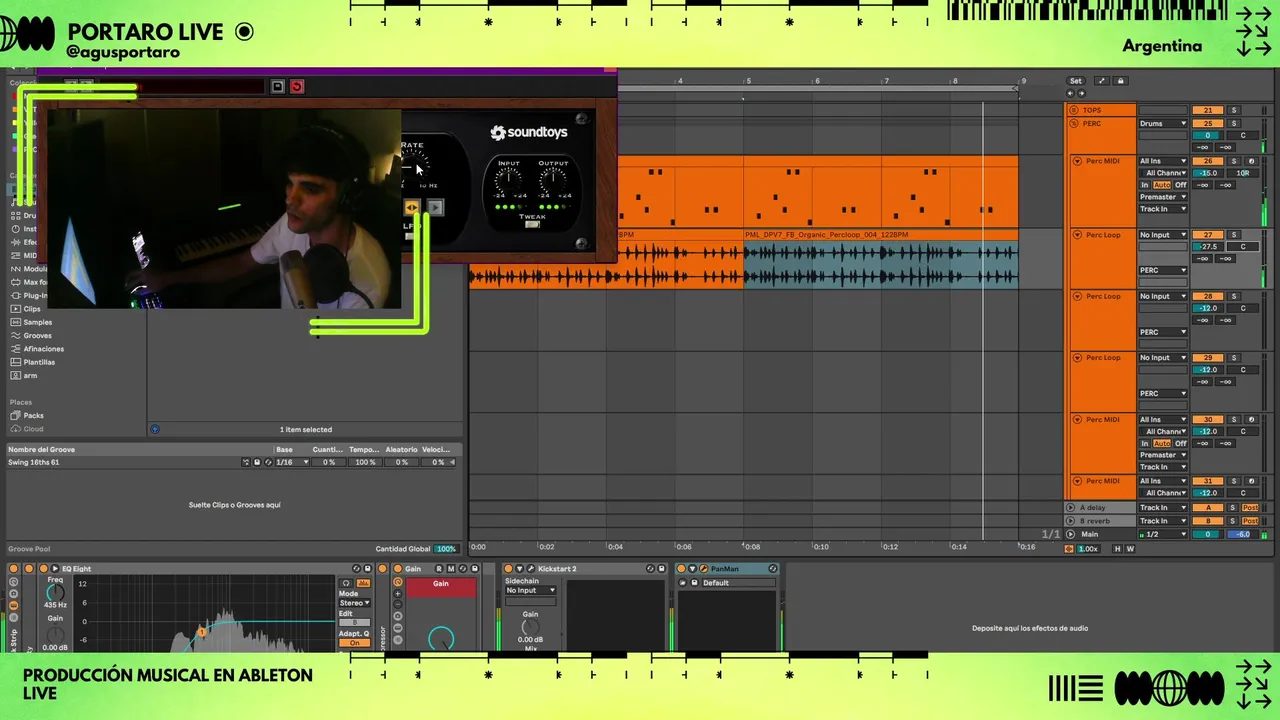The image size is (1280, 720).
Task: Click the Set button above the mixer
Action: coord(1076,81)
